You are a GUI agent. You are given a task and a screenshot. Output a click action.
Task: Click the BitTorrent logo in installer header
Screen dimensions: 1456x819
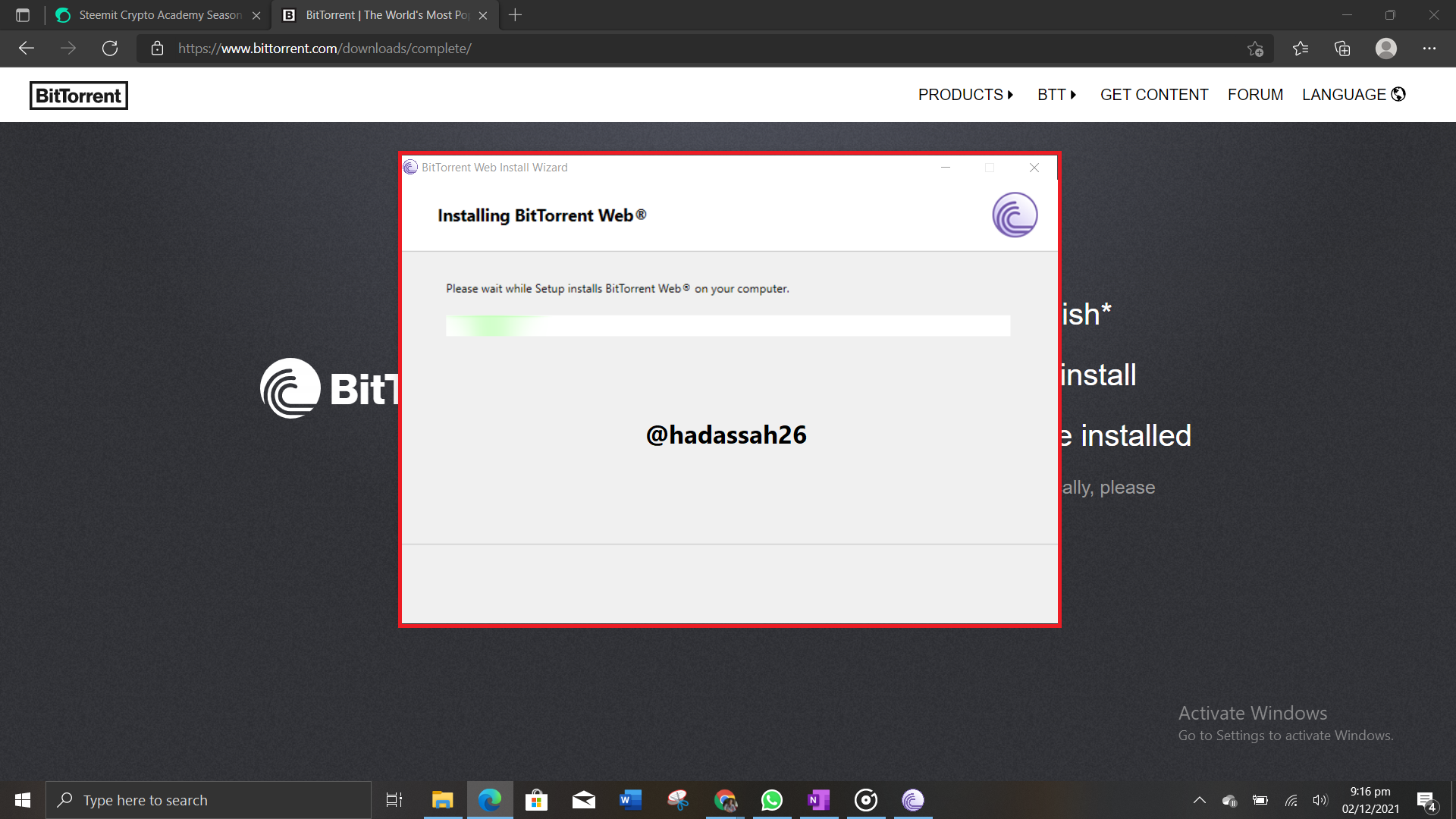[x=1015, y=215]
